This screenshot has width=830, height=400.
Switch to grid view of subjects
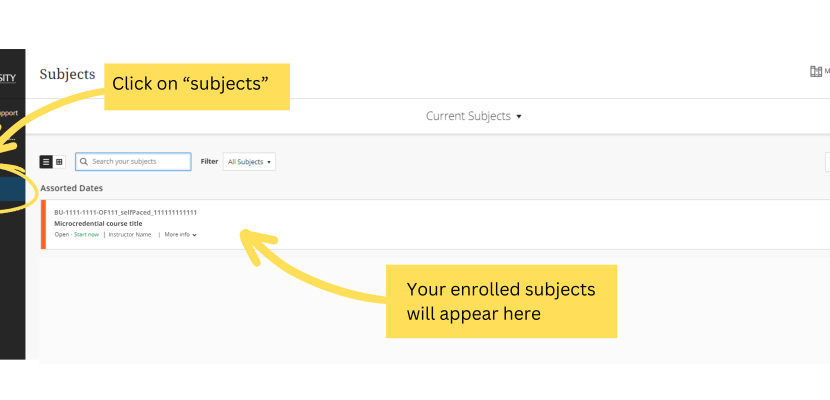coord(59,161)
